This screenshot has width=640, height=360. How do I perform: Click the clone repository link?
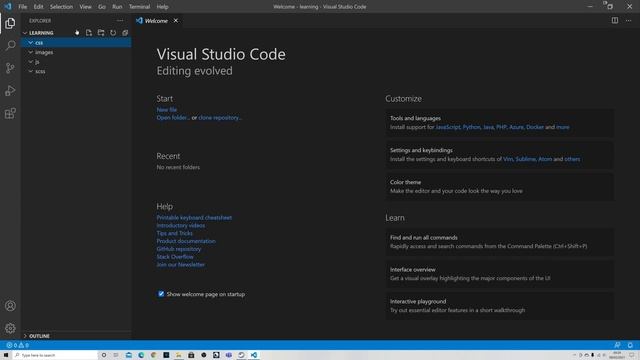[x=220, y=118]
